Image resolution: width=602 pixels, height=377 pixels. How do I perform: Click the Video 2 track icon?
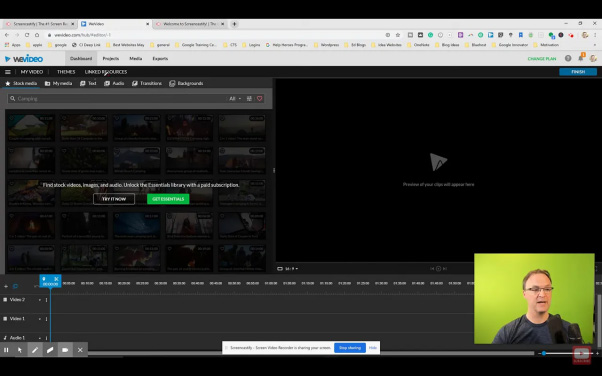pos(5,299)
